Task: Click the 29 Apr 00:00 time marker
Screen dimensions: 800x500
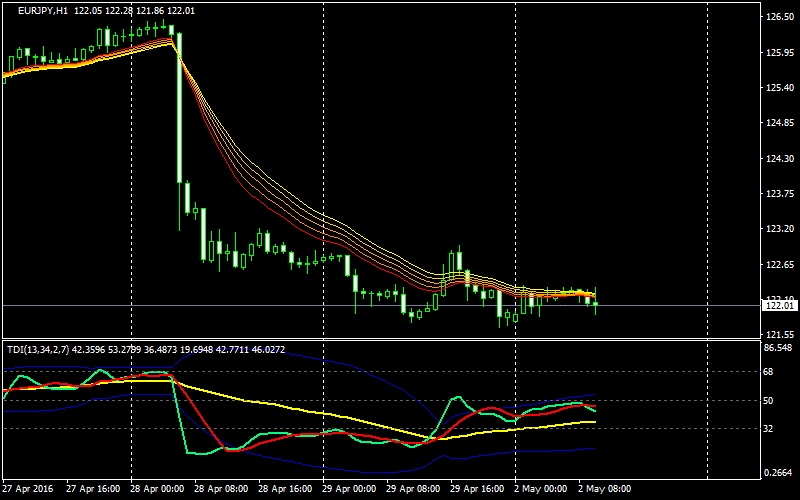Action: coord(350,489)
